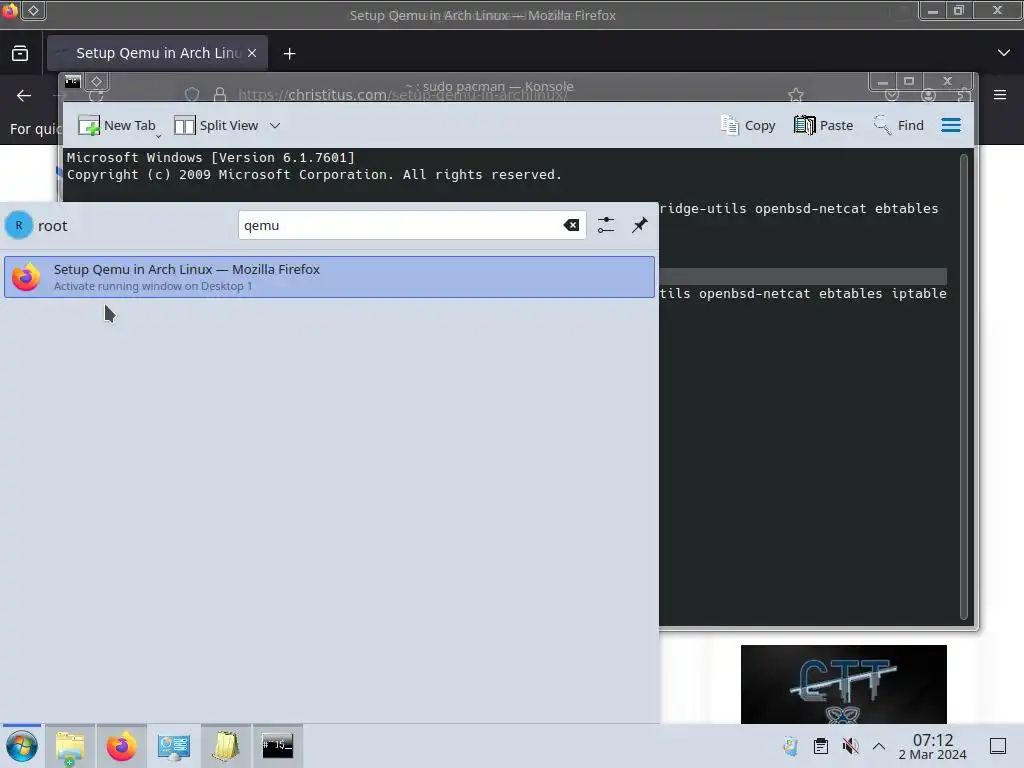
Task: Minimize the Firefox window
Action: [x=933, y=10]
